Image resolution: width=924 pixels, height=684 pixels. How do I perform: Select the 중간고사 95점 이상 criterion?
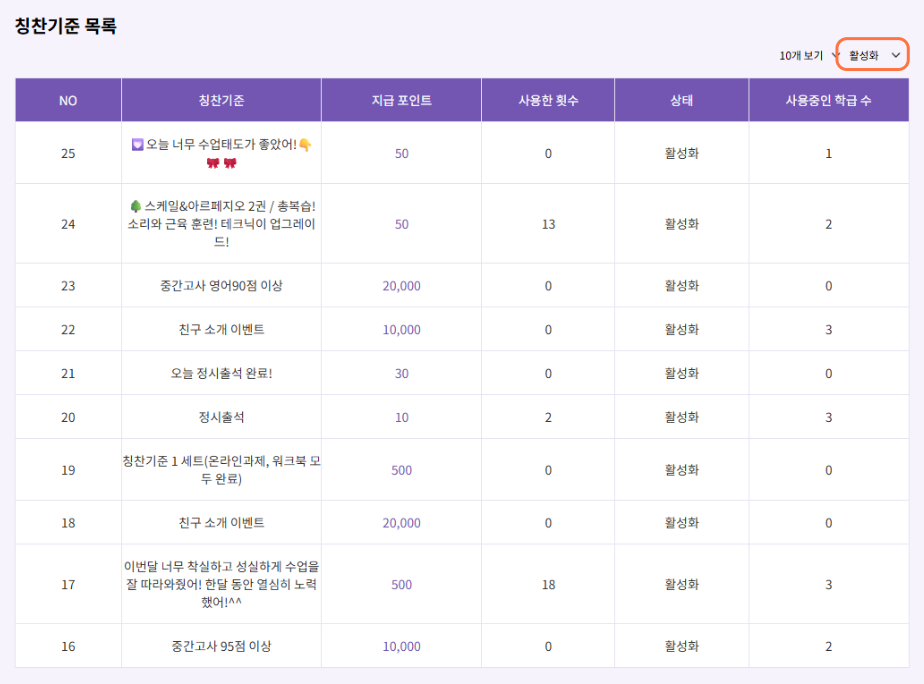pyautogui.click(x=221, y=646)
